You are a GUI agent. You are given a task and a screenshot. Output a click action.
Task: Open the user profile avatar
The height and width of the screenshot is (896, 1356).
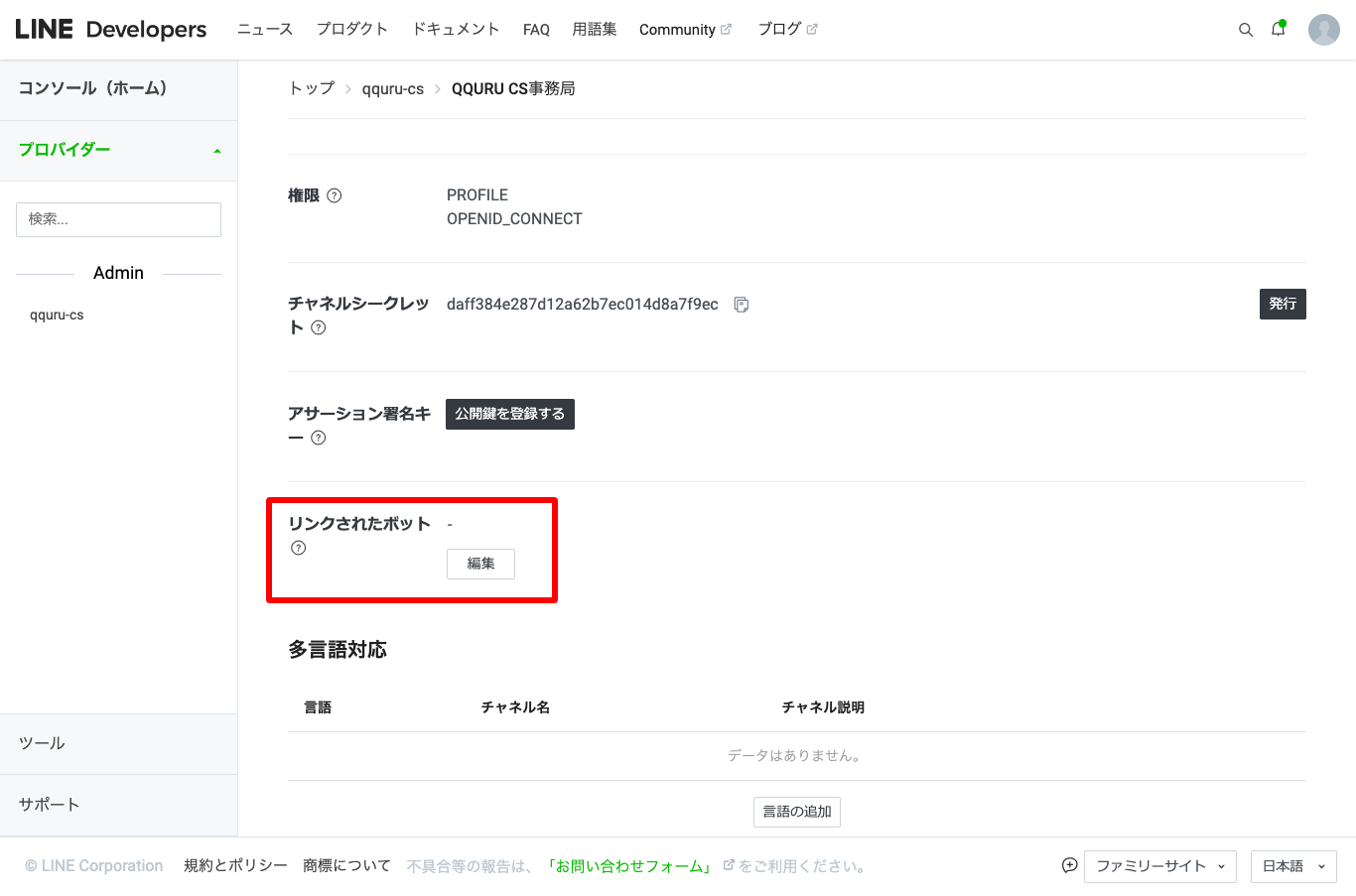click(1323, 30)
